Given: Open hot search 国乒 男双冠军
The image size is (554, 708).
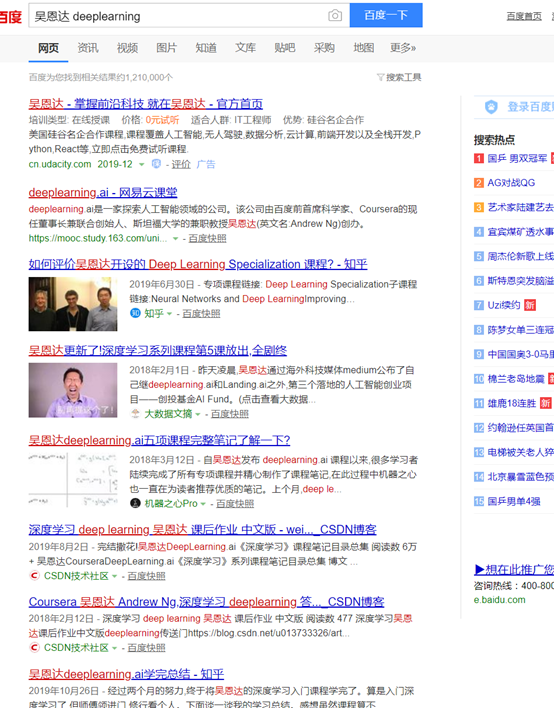Looking at the screenshot, I should pyautogui.click(x=517, y=158).
